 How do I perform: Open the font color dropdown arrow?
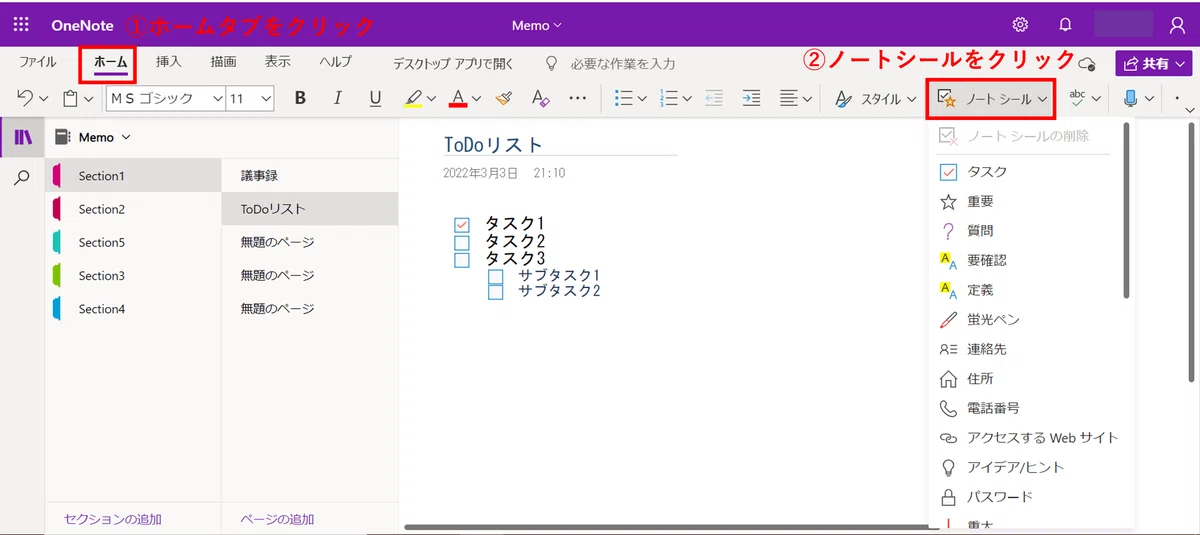point(476,98)
